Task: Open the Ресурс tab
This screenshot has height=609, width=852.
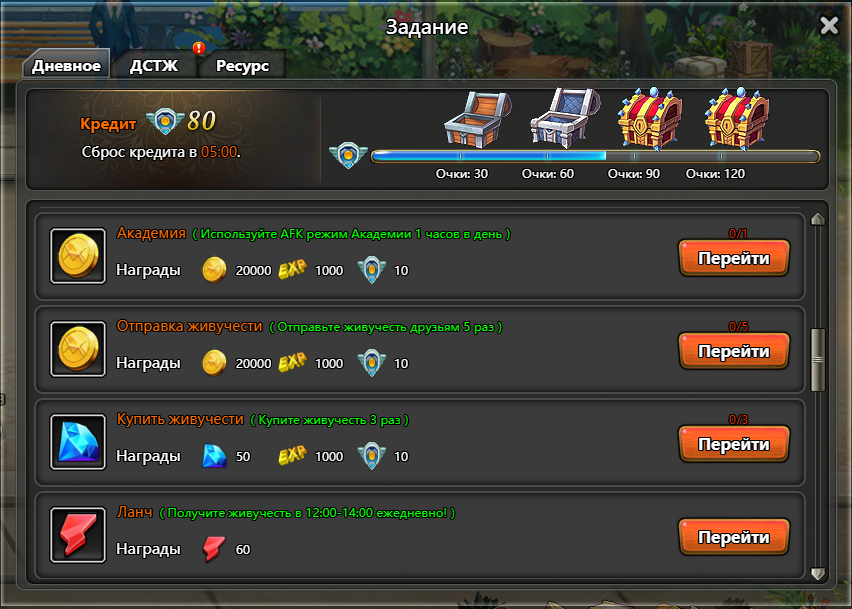Action: 242,66
